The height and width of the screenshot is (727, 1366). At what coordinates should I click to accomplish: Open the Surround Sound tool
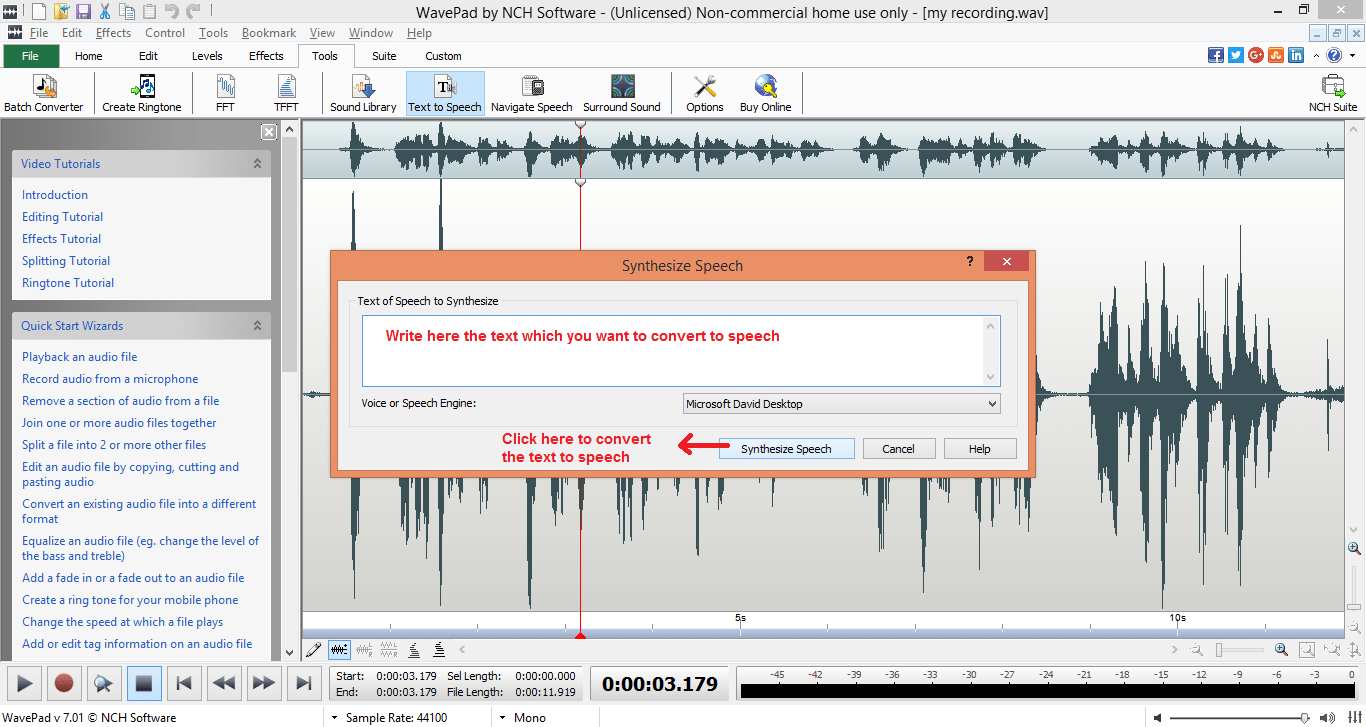pyautogui.click(x=622, y=92)
